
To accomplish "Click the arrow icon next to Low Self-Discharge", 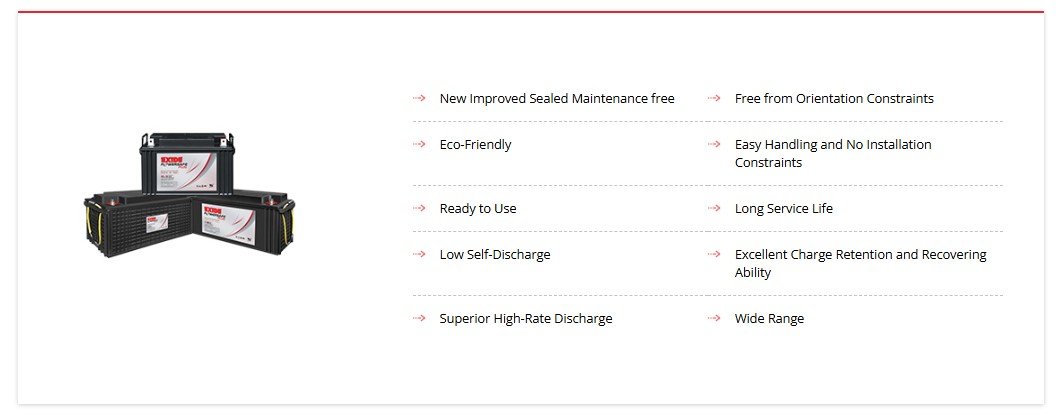I will [419, 254].
